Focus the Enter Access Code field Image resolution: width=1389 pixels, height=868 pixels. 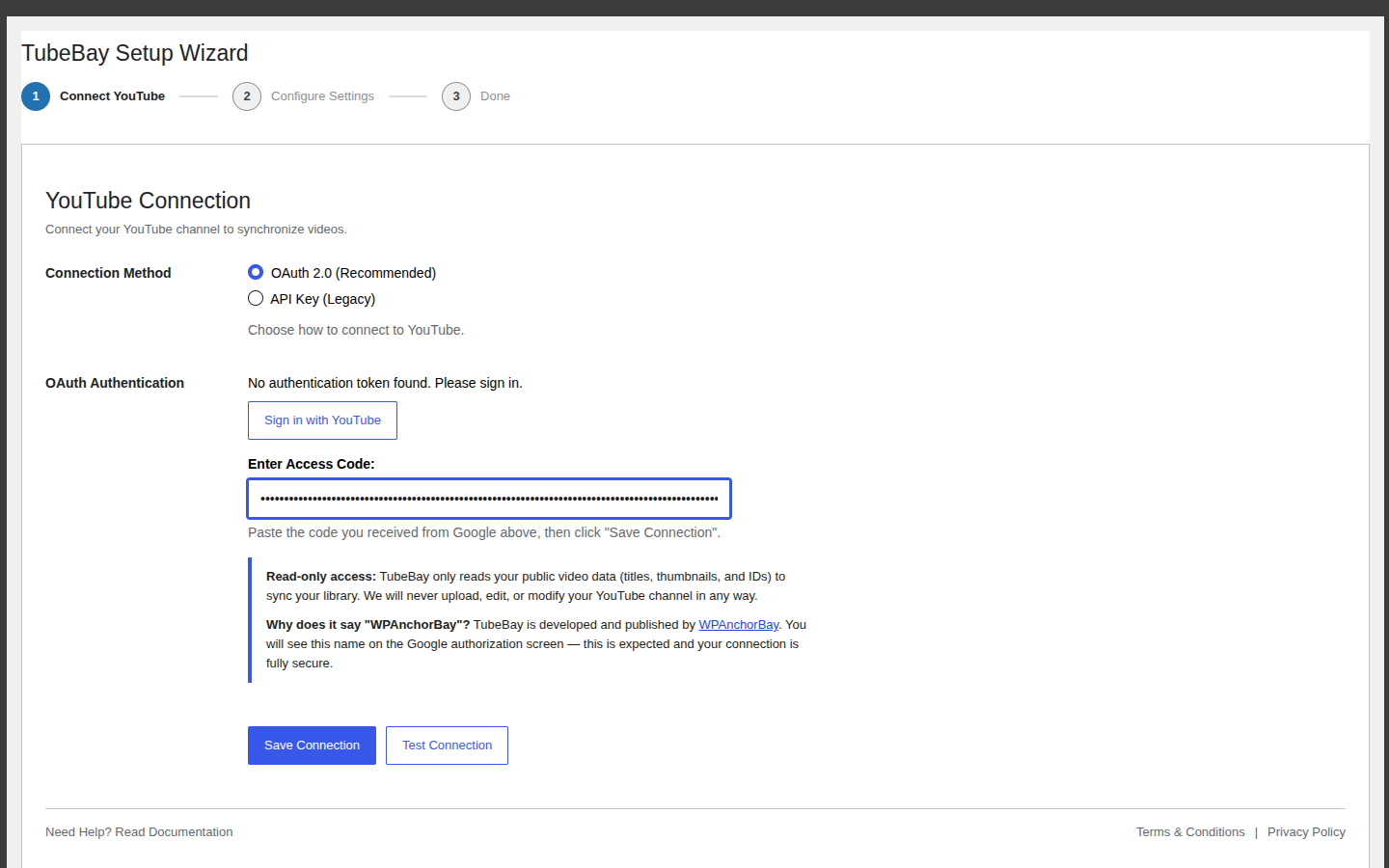[x=489, y=499]
